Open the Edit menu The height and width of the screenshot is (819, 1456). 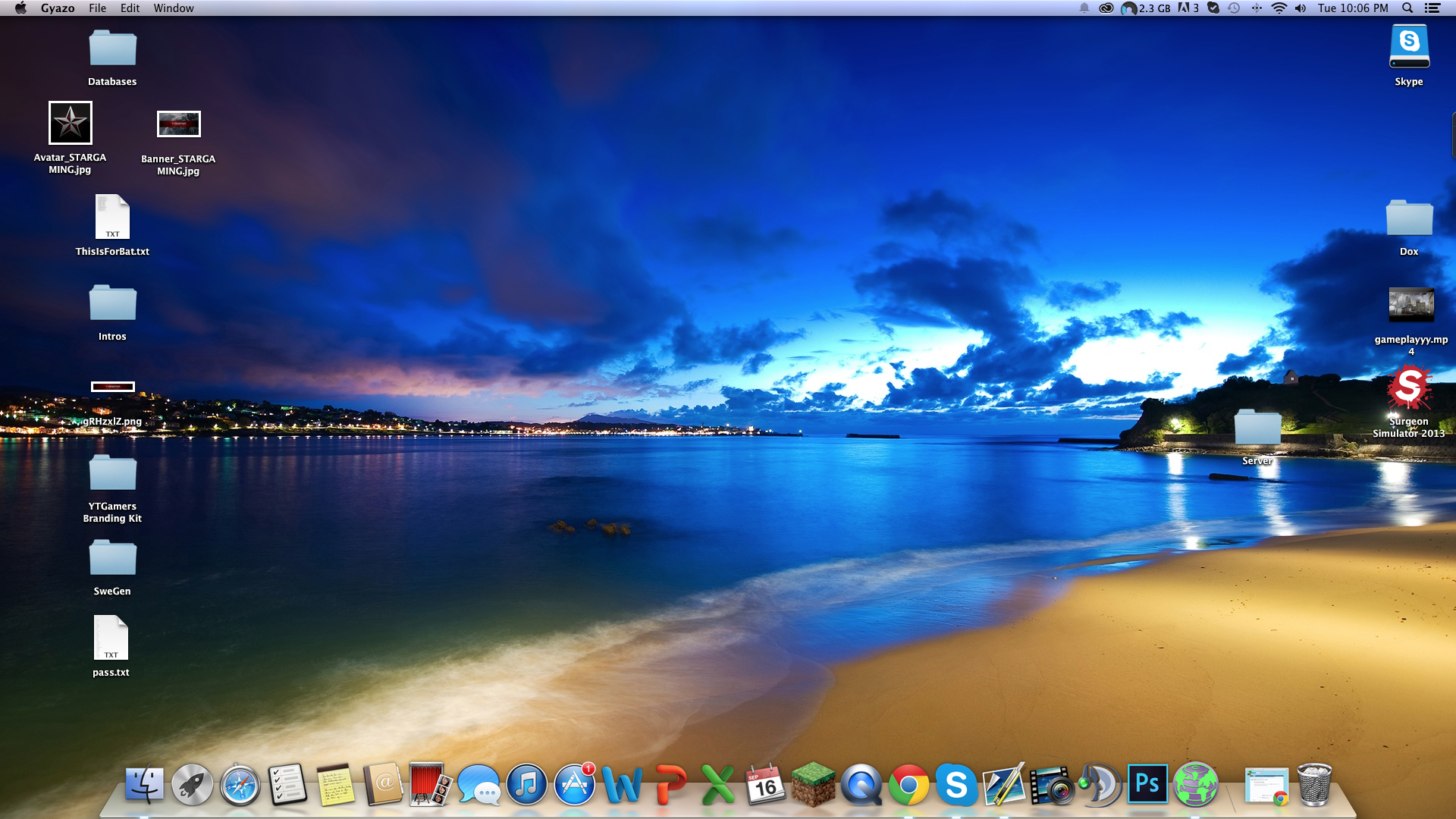(130, 8)
